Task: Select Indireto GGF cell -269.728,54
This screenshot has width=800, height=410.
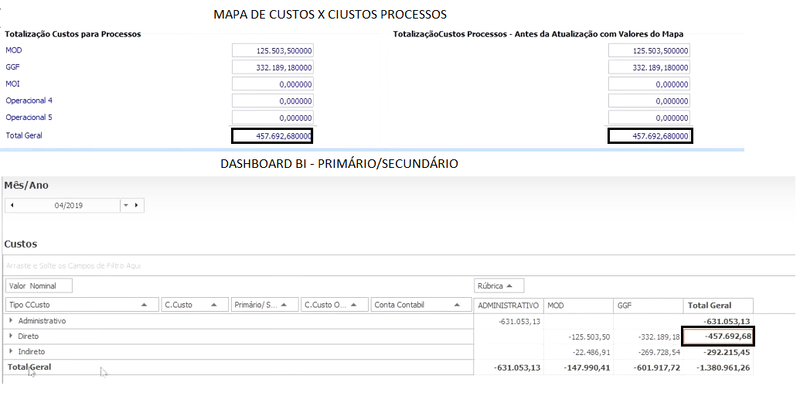Action: (x=648, y=352)
